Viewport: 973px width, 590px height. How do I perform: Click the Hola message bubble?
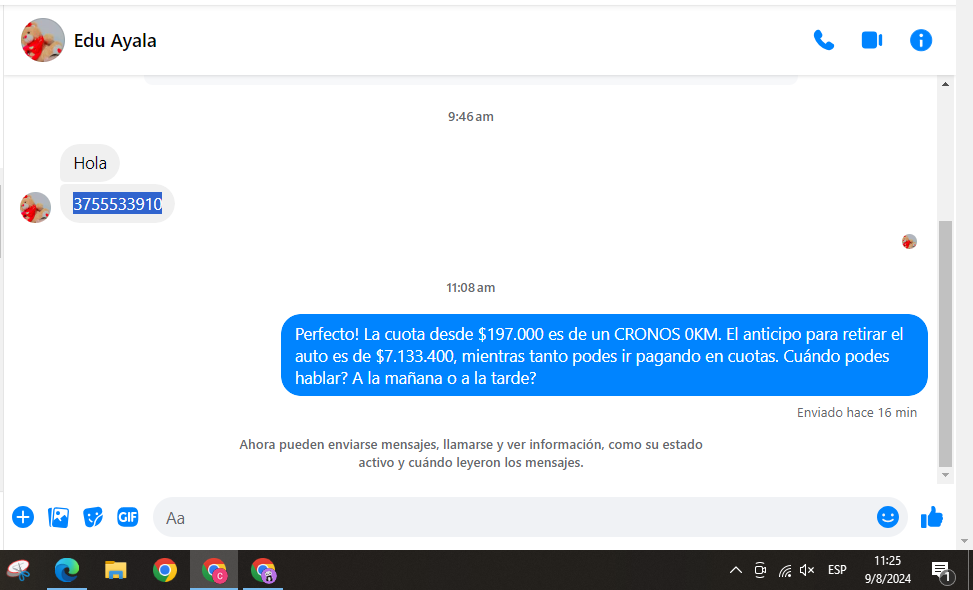click(90, 163)
